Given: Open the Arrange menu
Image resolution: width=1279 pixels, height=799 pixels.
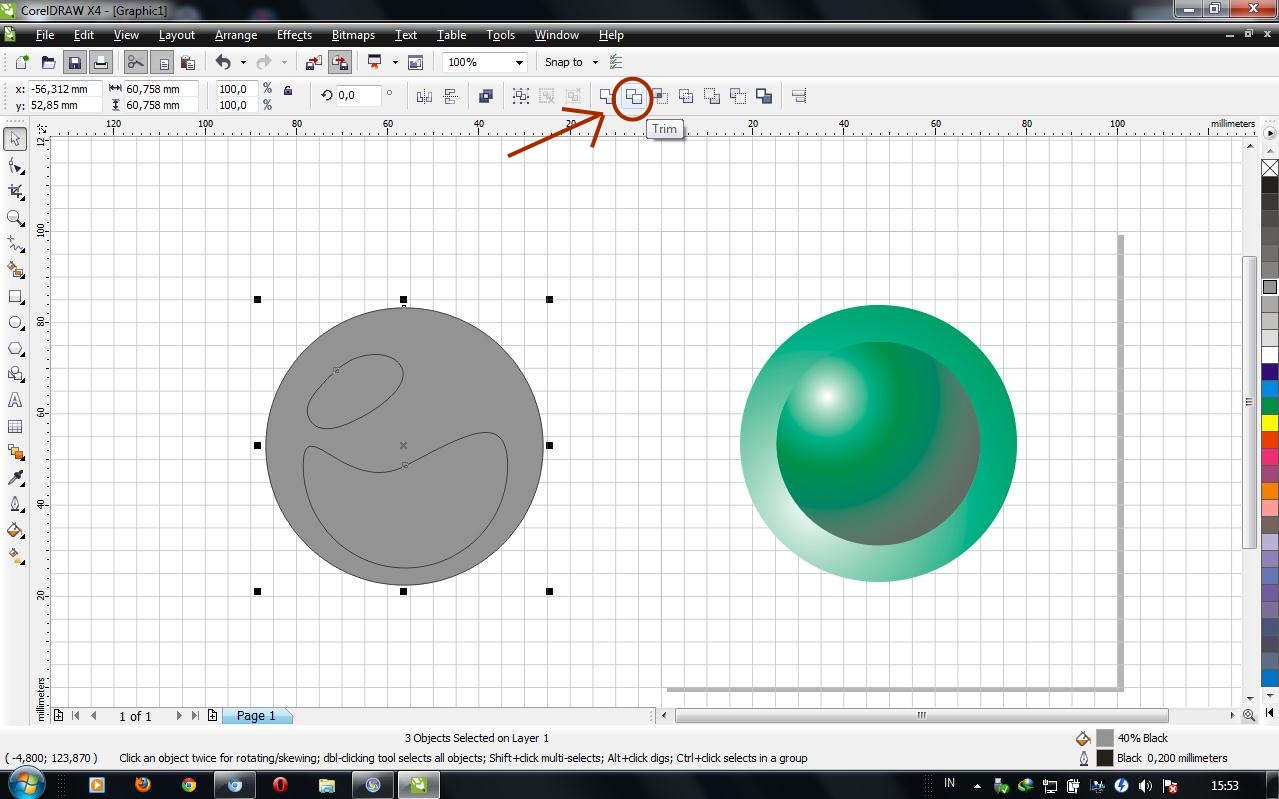Looking at the screenshot, I should pos(235,34).
